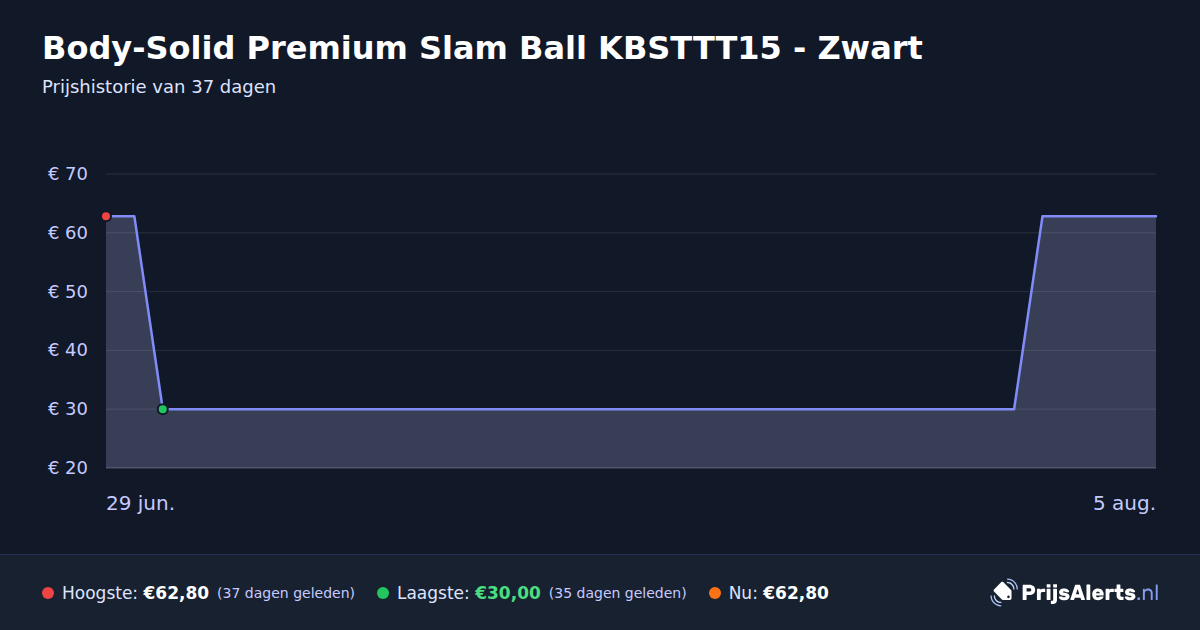Viewport: 1200px width, 630px height.
Task: Click the highest price value €62,80
Action: tap(176, 593)
